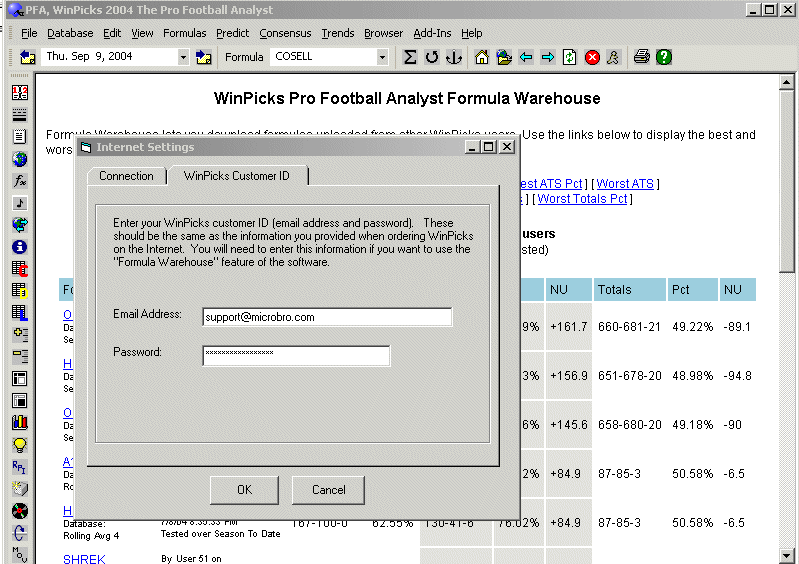This screenshot has height=564, width=799.
Task: Open the MOV sidebar icon
Action: click(x=19, y=554)
